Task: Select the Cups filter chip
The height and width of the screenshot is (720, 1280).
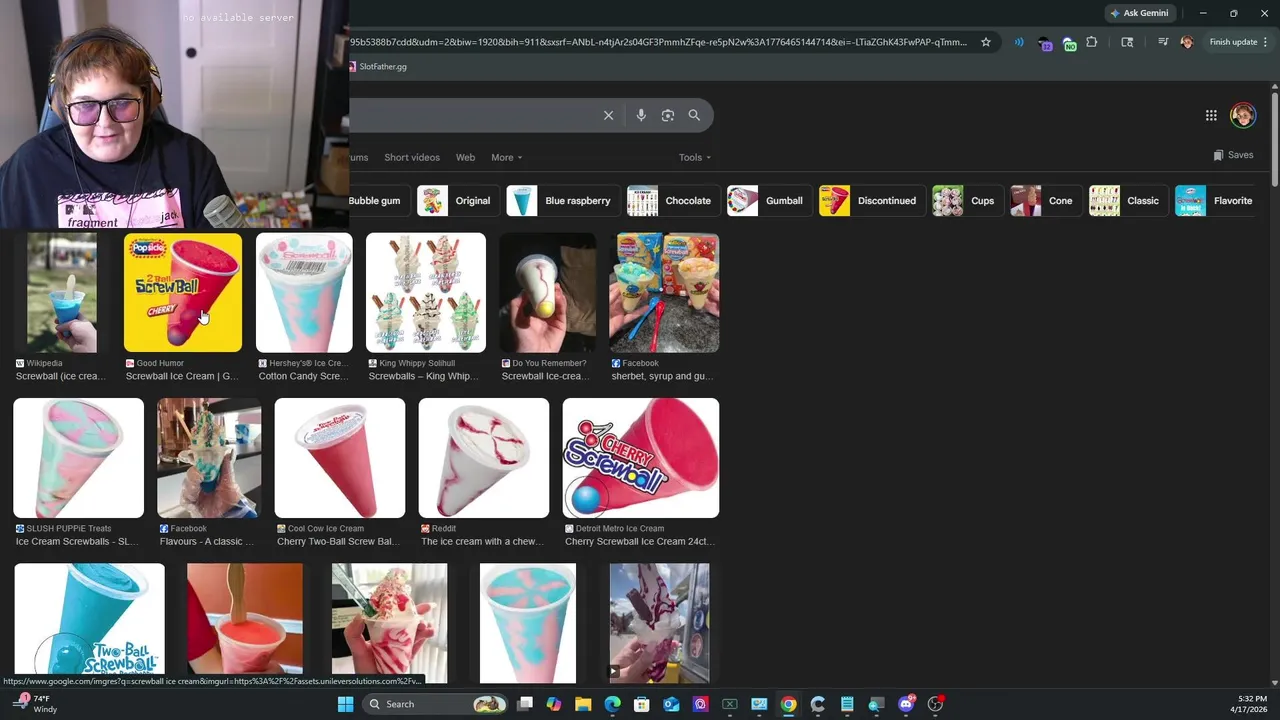Action: pos(966,201)
